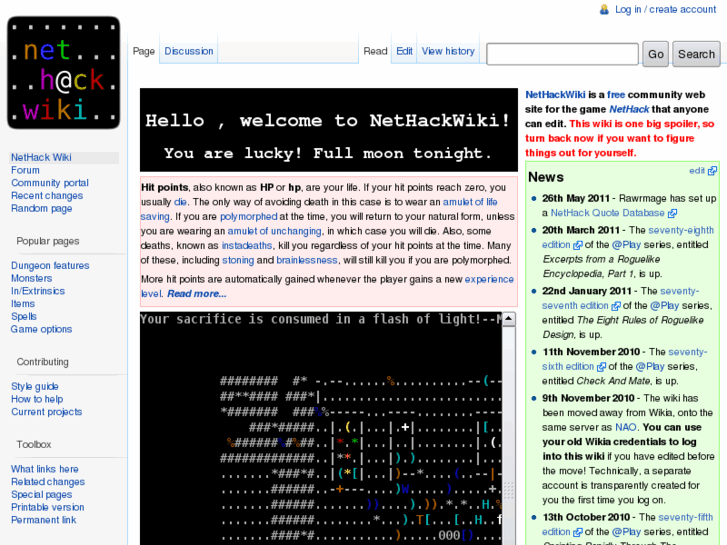Viewport: 727px width, 545px height.
Task: Open the polymorphed link
Action: coord(249,217)
